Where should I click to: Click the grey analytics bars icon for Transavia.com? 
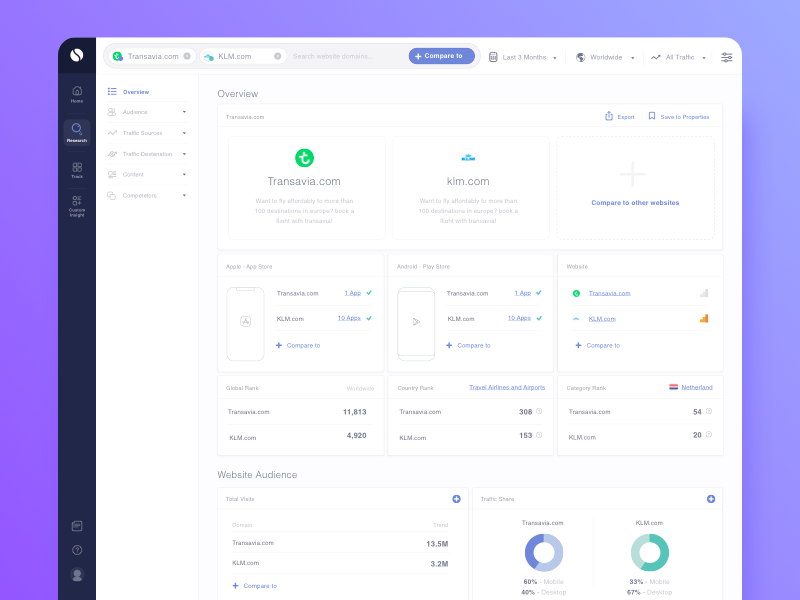click(x=704, y=293)
